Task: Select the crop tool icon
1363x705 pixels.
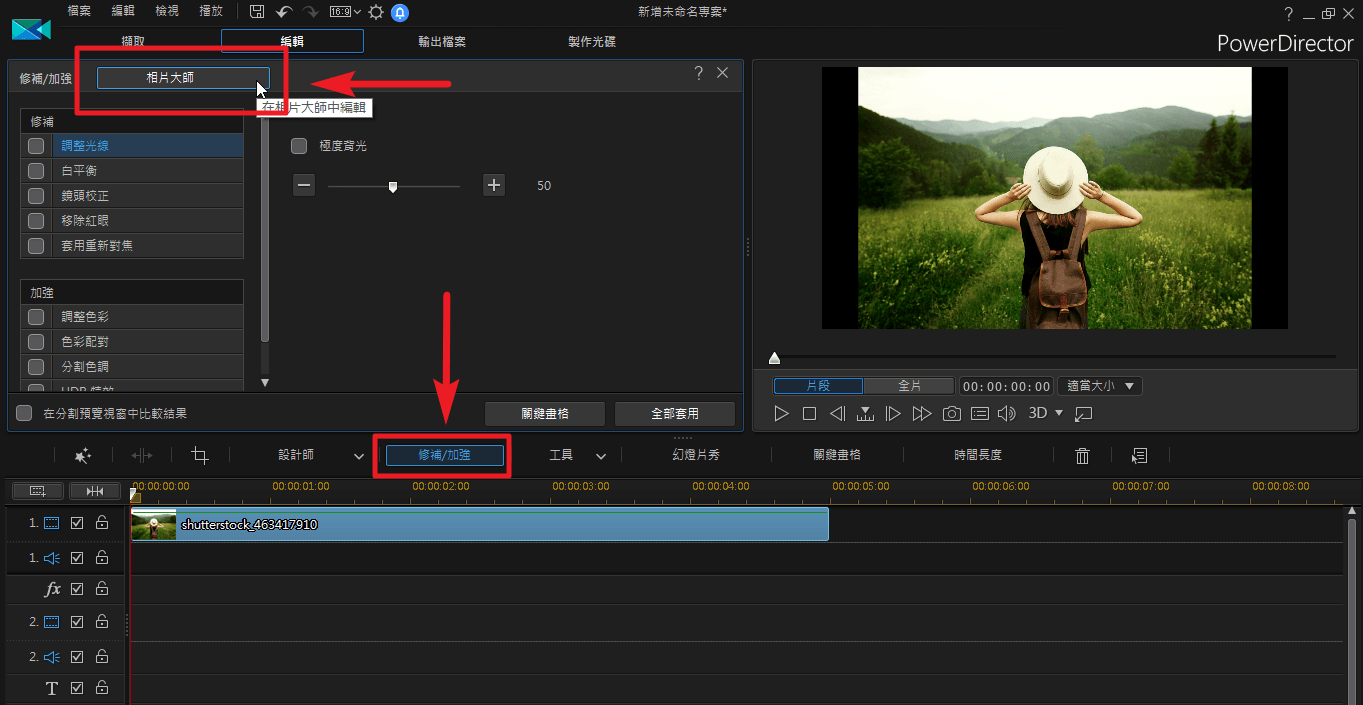Action: click(x=200, y=455)
